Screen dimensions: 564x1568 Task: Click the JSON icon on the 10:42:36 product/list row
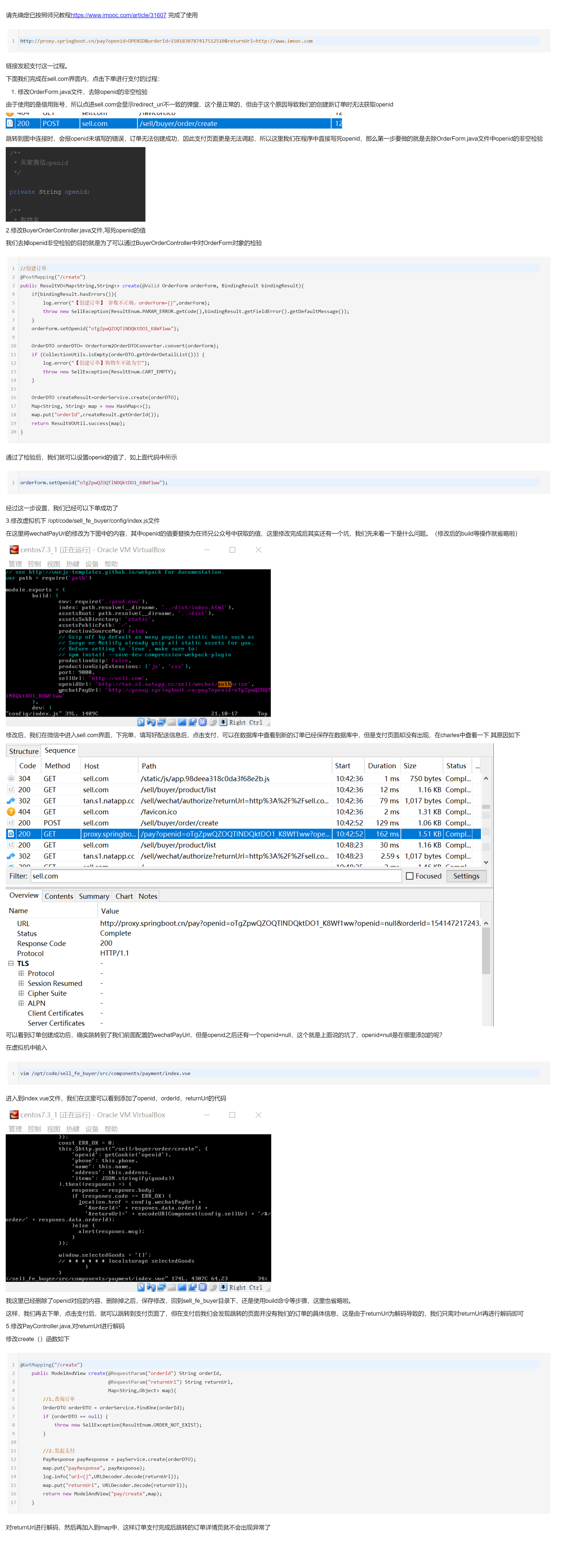point(11,790)
